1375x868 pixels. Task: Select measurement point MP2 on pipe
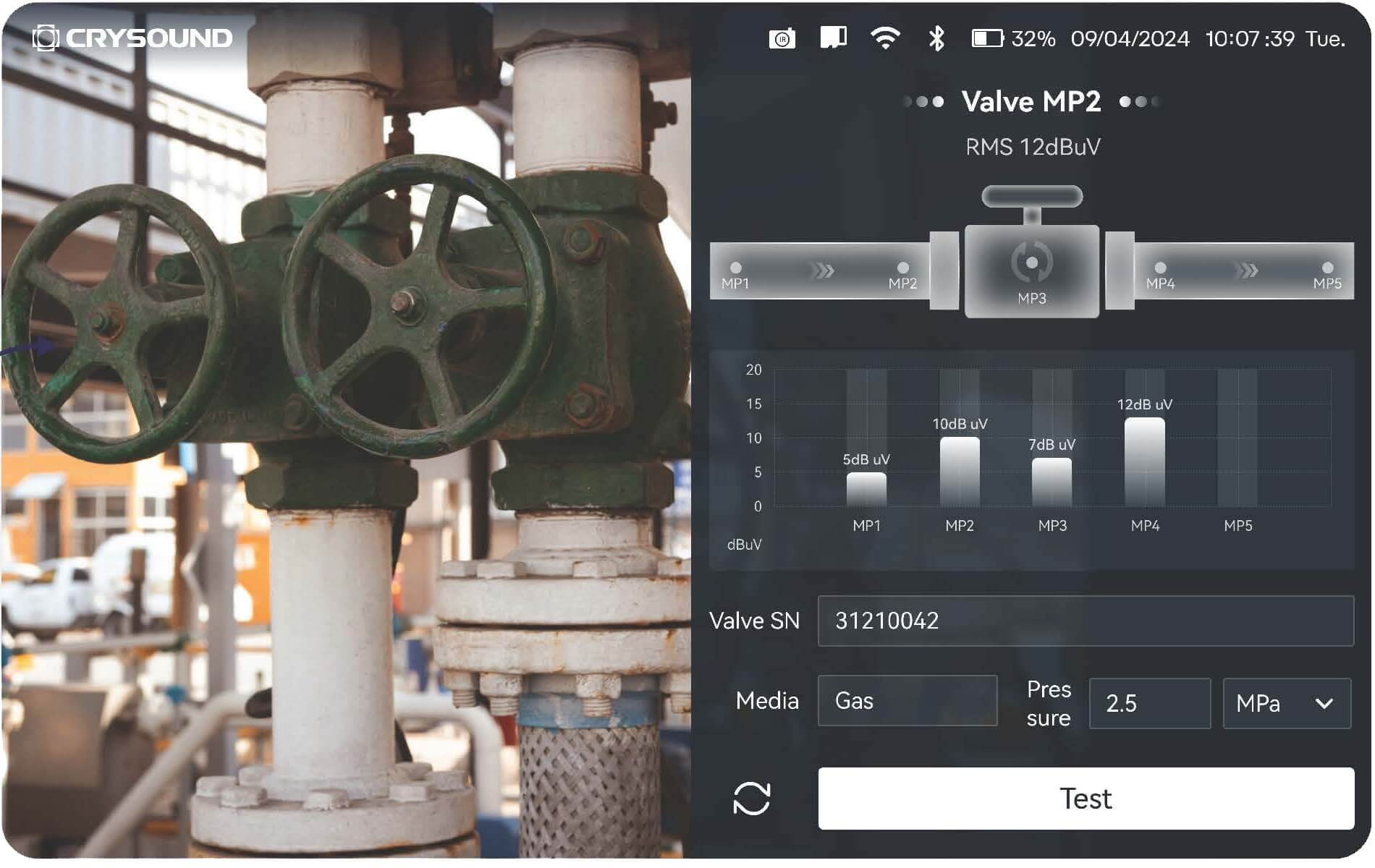click(x=902, y=268)
